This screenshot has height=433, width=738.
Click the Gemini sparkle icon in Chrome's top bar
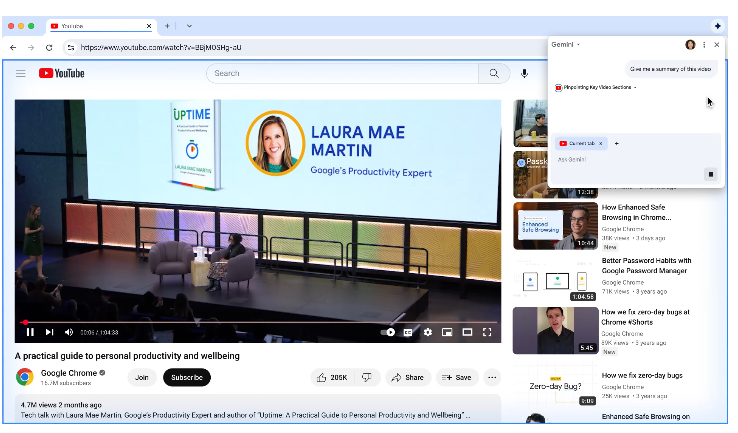(717, 26)
